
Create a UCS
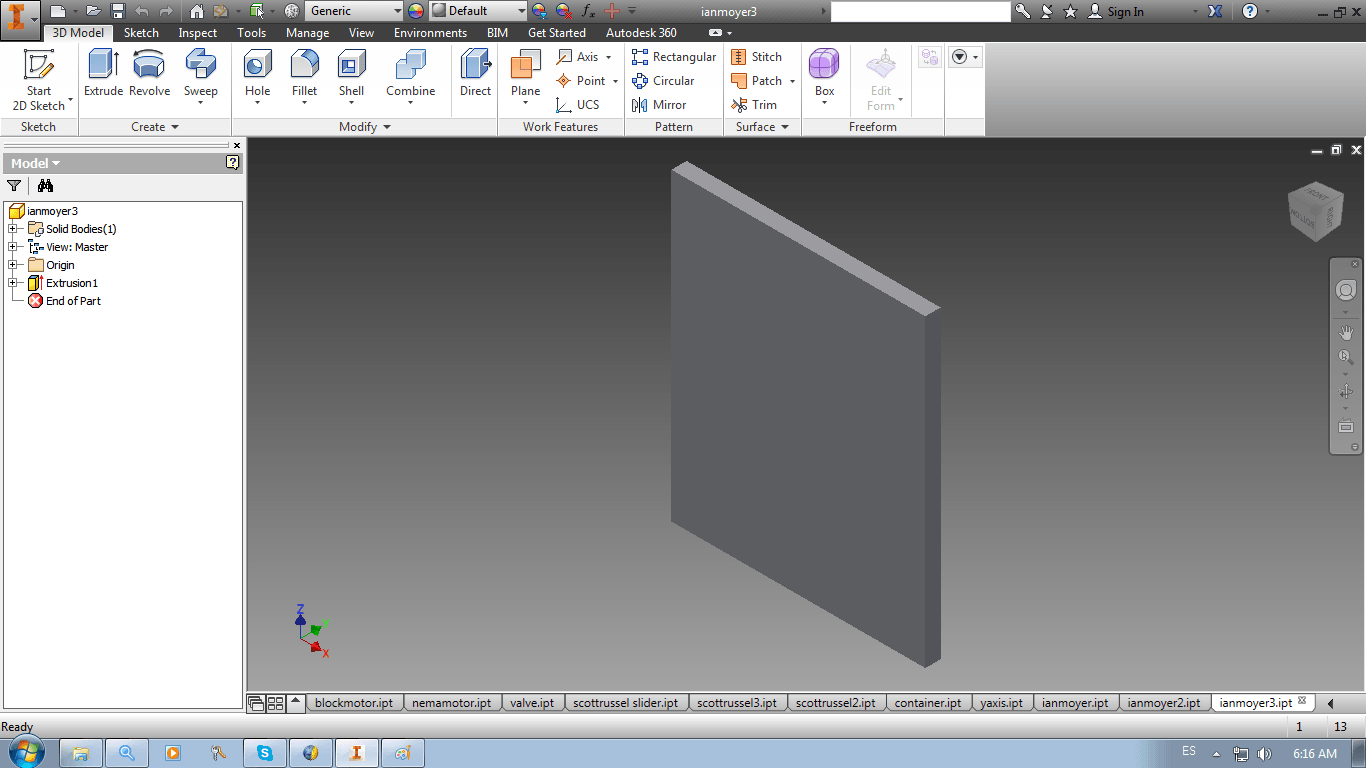point(578,105)
